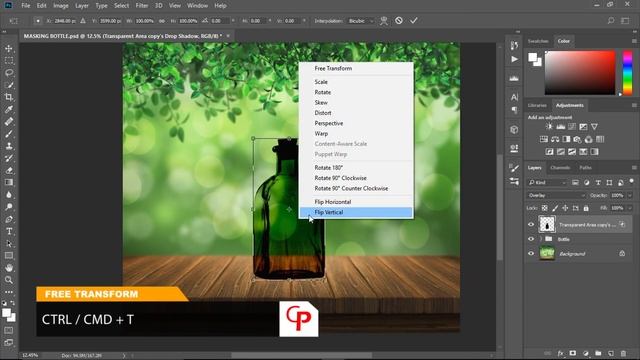Switch to the Paths tab
Image resolution: width=640 pixels, height=360 pixels.
pyautogui.click(x=585, y=168)
